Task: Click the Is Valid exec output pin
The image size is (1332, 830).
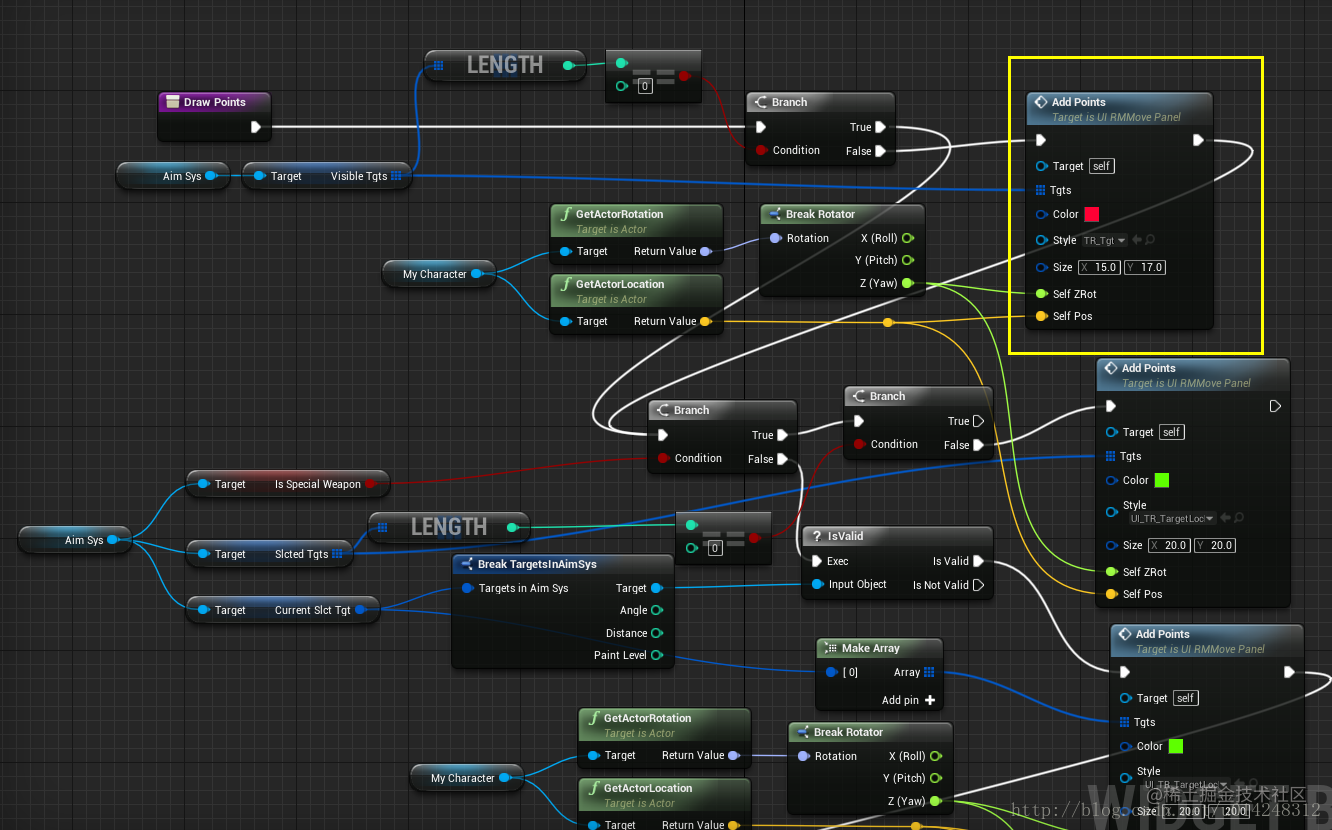Action: tap(978, 561)
